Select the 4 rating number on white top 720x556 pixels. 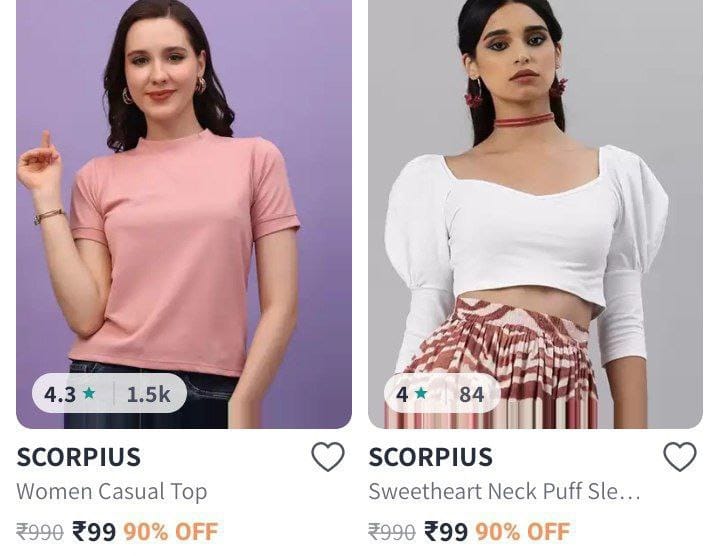(402, 394)
